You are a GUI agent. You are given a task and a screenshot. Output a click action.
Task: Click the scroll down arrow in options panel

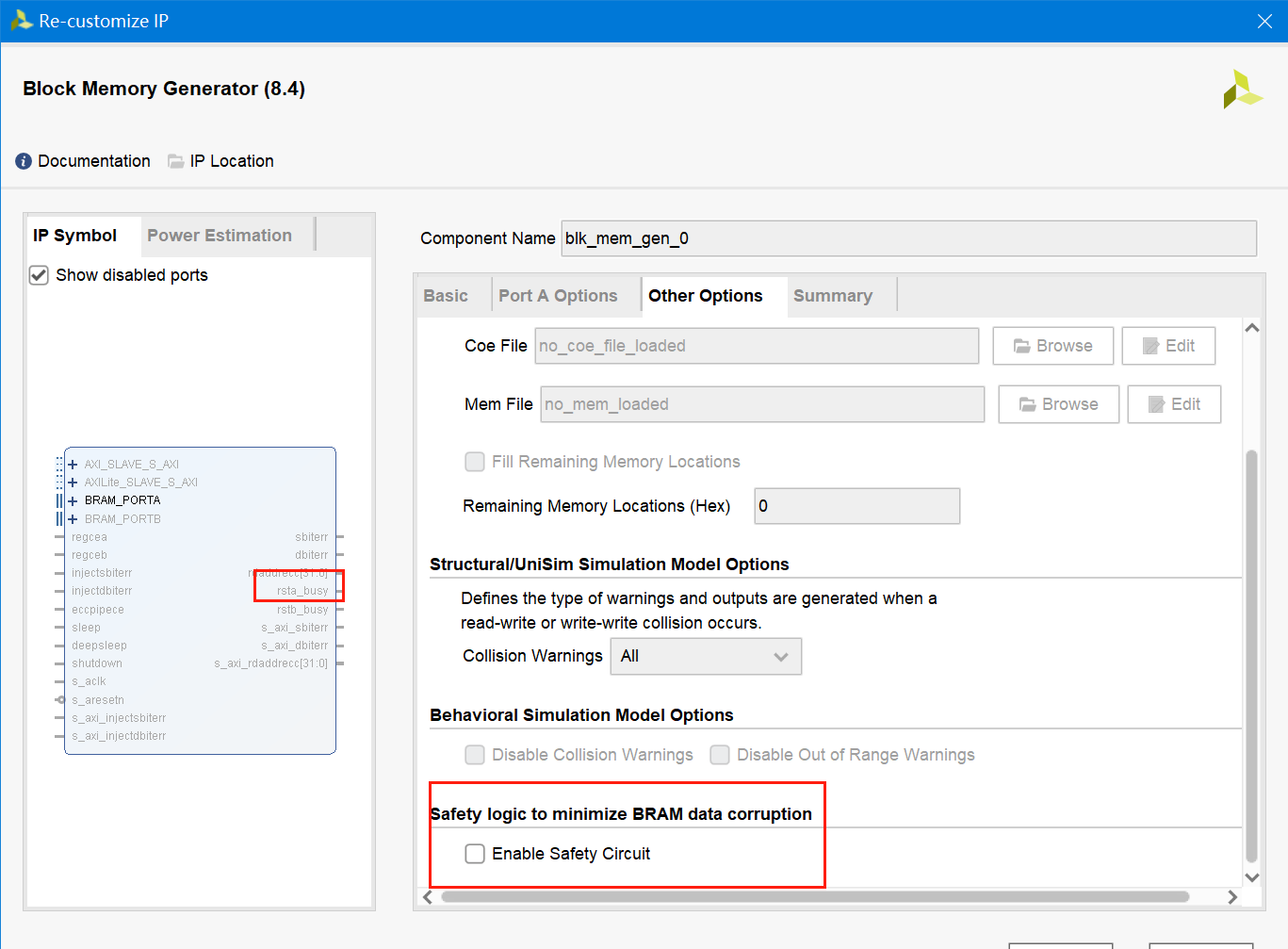pyautogui.click(x=1252, y=877)
